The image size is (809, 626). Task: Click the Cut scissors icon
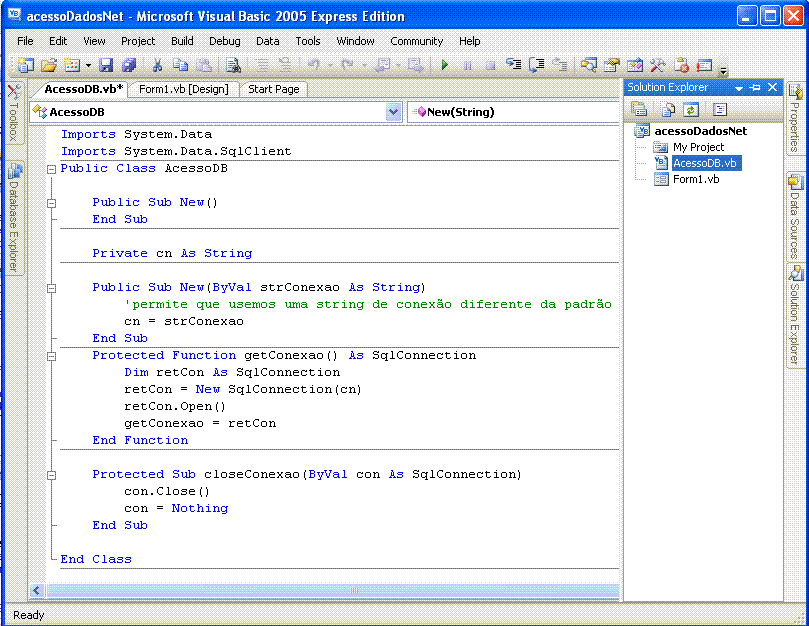coord(157,65)
